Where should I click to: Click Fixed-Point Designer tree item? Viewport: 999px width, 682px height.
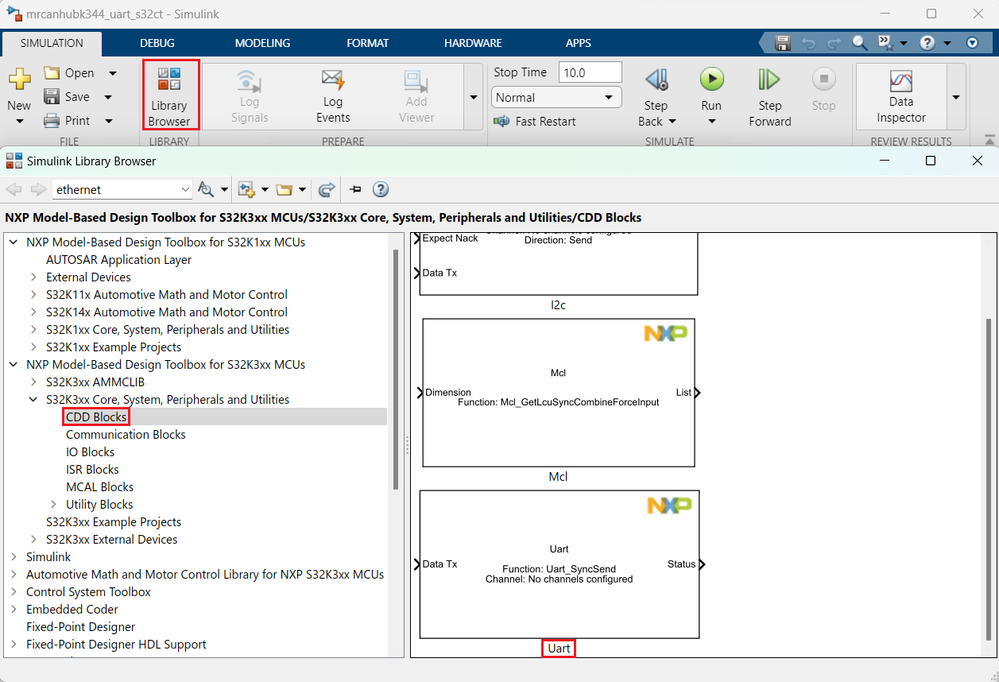(80, 627)
